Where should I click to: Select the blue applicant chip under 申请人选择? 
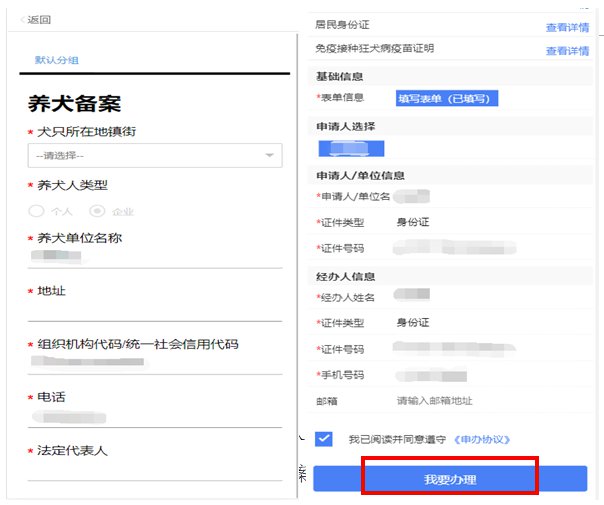click(x=350, y=148)
